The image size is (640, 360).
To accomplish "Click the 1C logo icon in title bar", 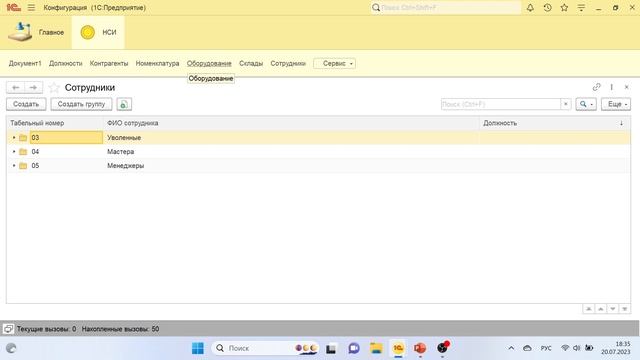I will [x=13, y=7].
